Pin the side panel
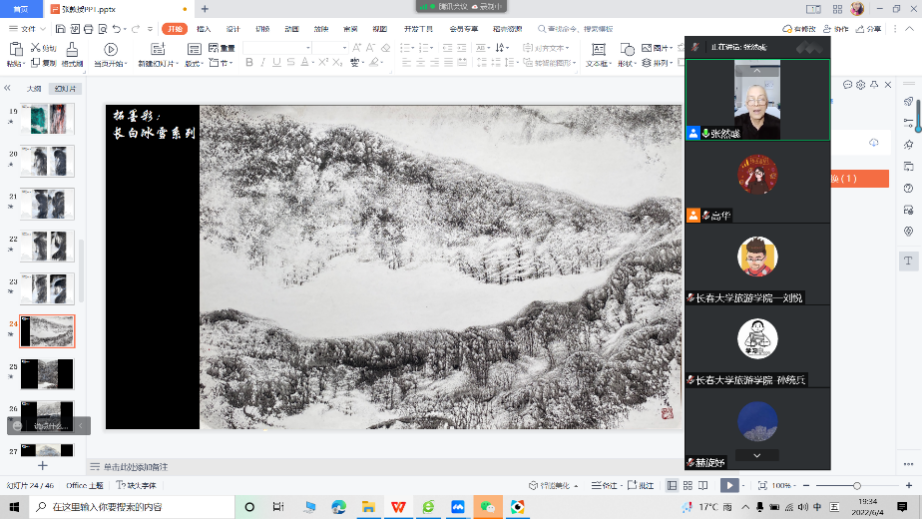Image resolution: width=922 pixels, height=519 pixels. click(x=874, y=85)
